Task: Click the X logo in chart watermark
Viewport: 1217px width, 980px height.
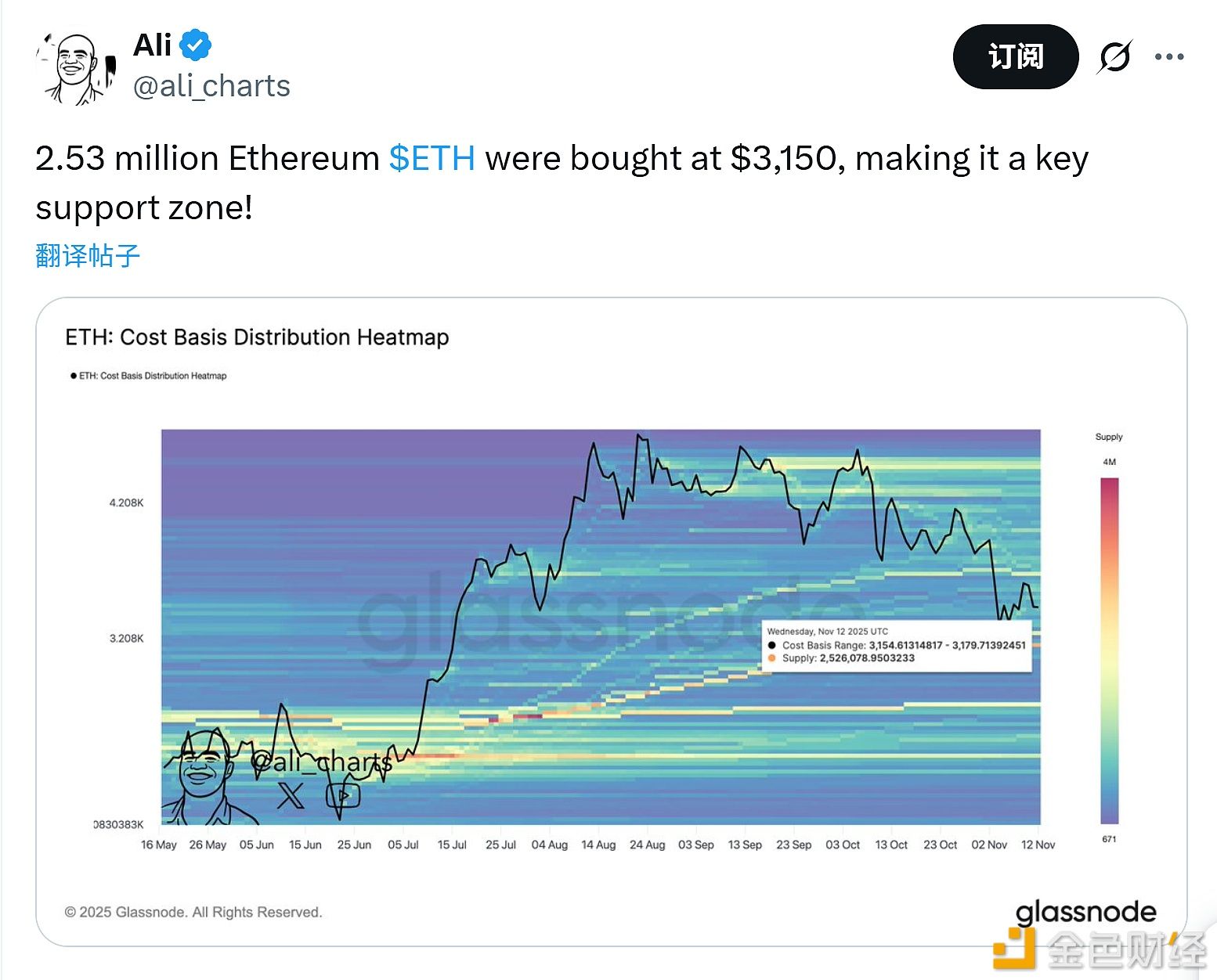Action: (291, 795)
